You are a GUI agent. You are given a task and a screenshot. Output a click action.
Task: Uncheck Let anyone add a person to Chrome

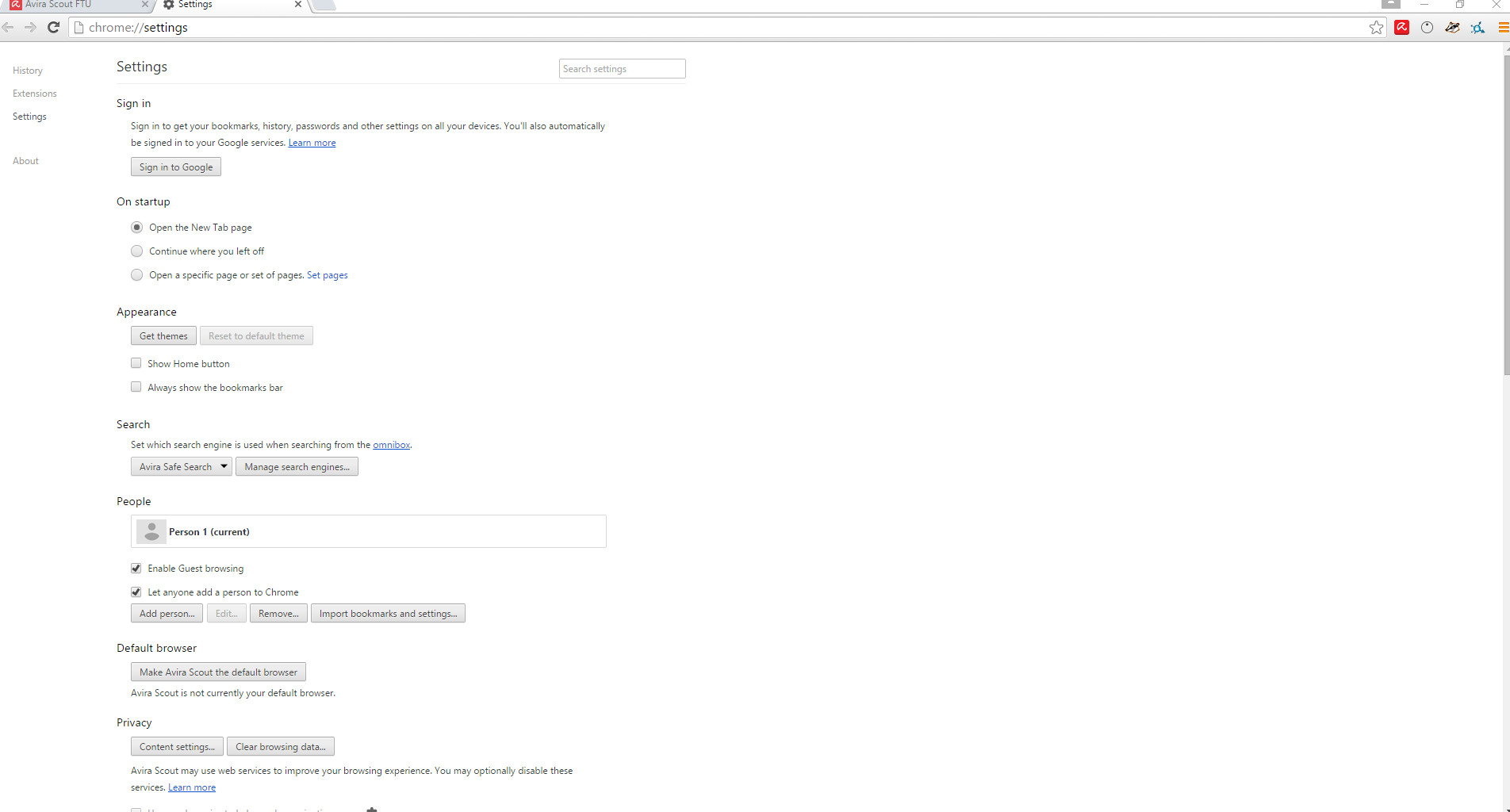point(136,592)
